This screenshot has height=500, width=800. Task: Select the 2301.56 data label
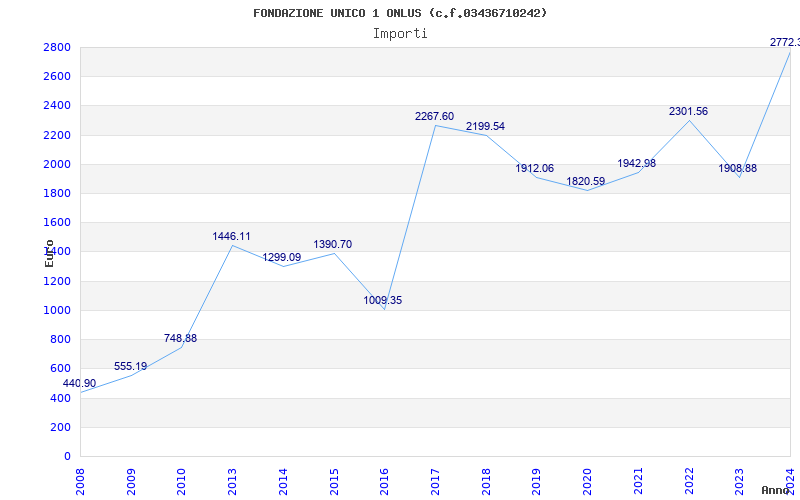click(x=688, y=111)
